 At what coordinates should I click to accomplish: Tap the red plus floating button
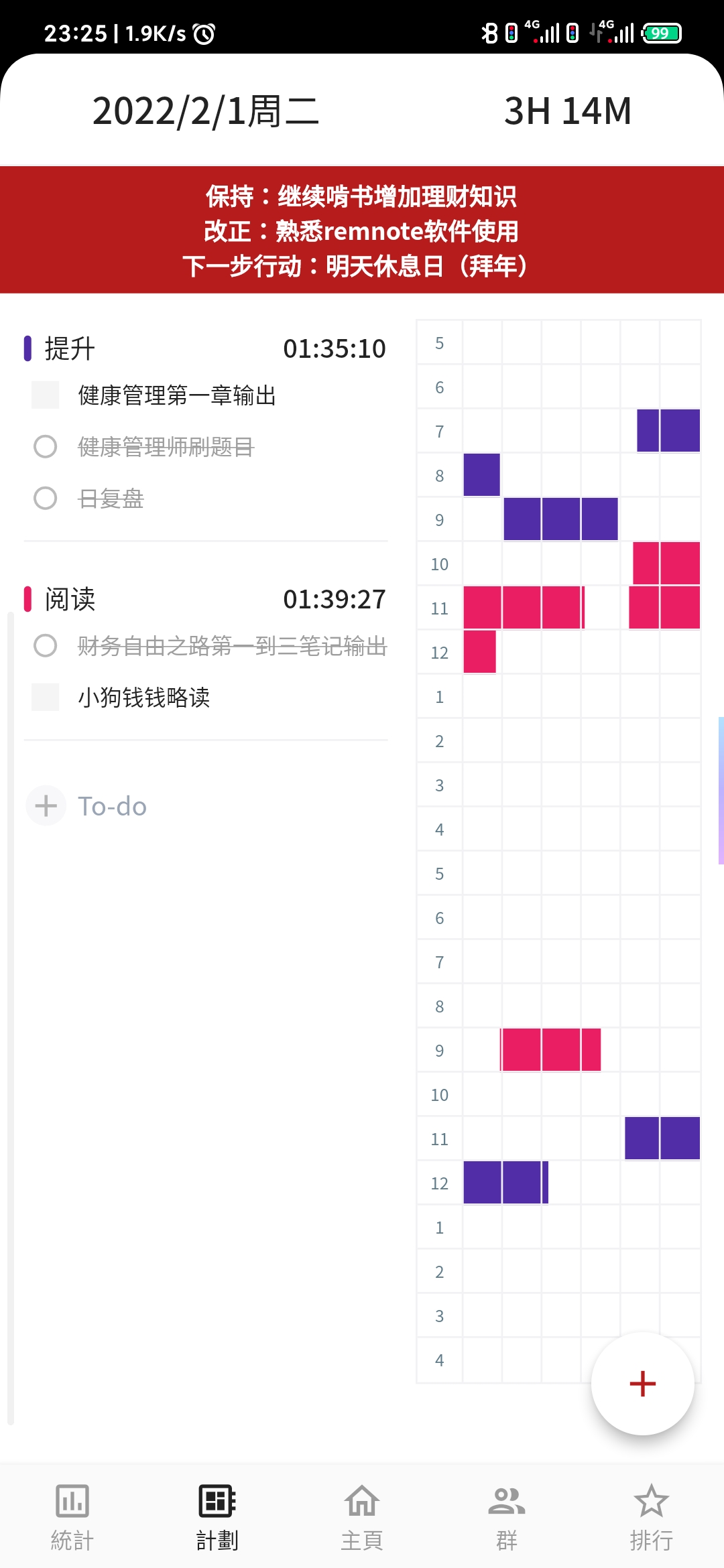(642, 1384)
